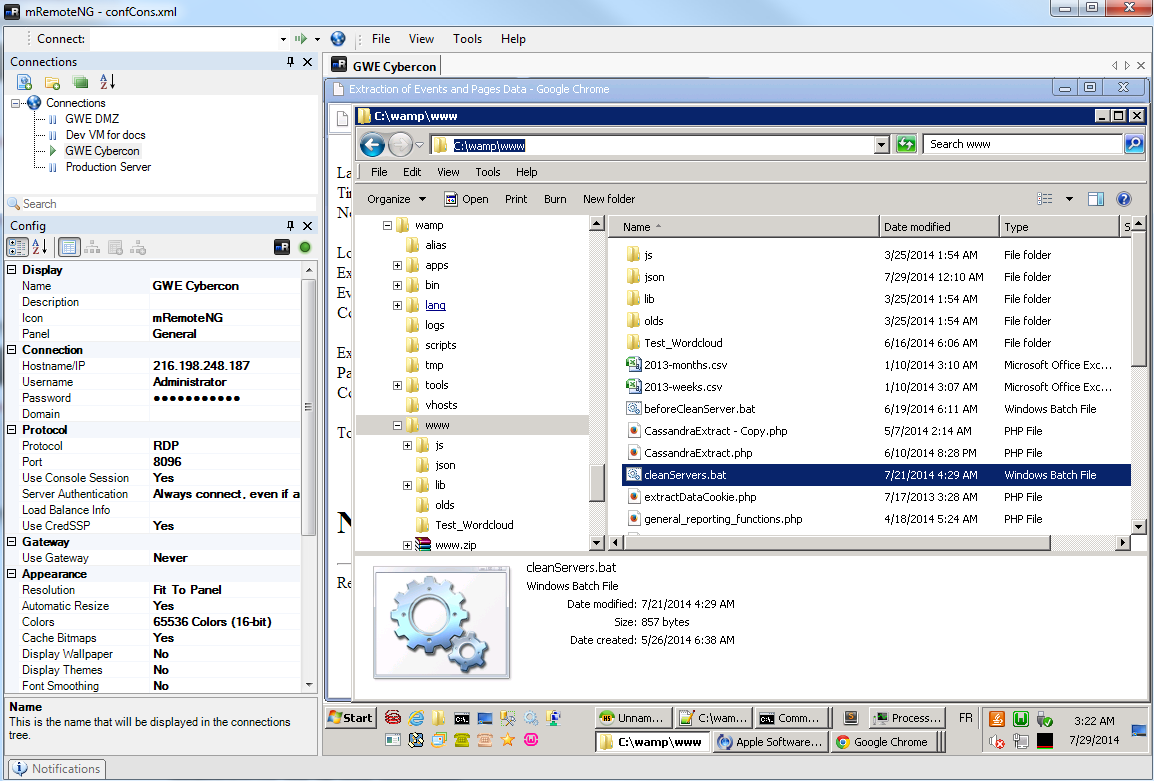Expand the Organize dropdown in Explorer
Screen dimensions: 1154x781
pos(397,199)
